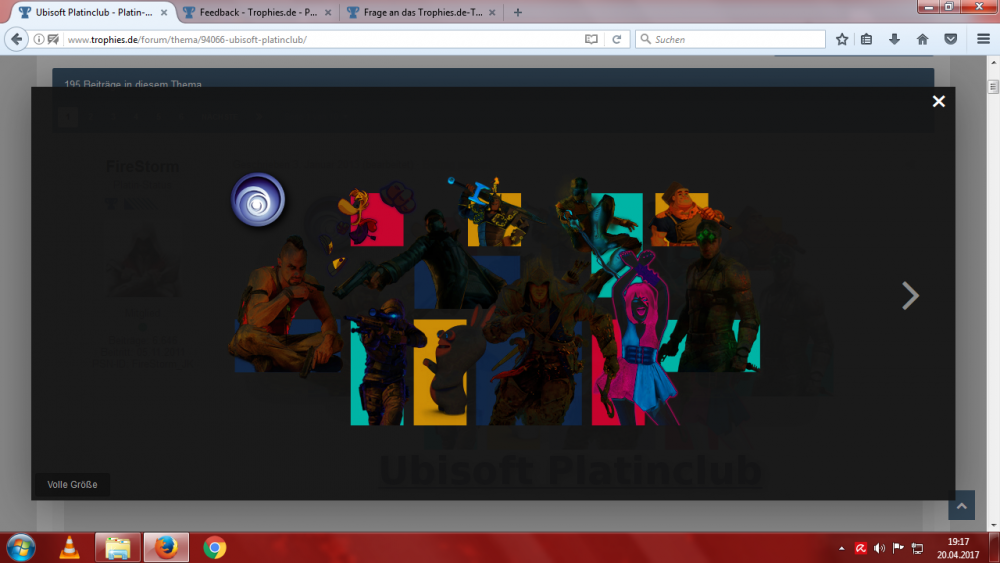The image size is (1000, 563).
Task: Click the scroll-to-top arrow button
Action: pyautogui.click(x=961, y=506)
